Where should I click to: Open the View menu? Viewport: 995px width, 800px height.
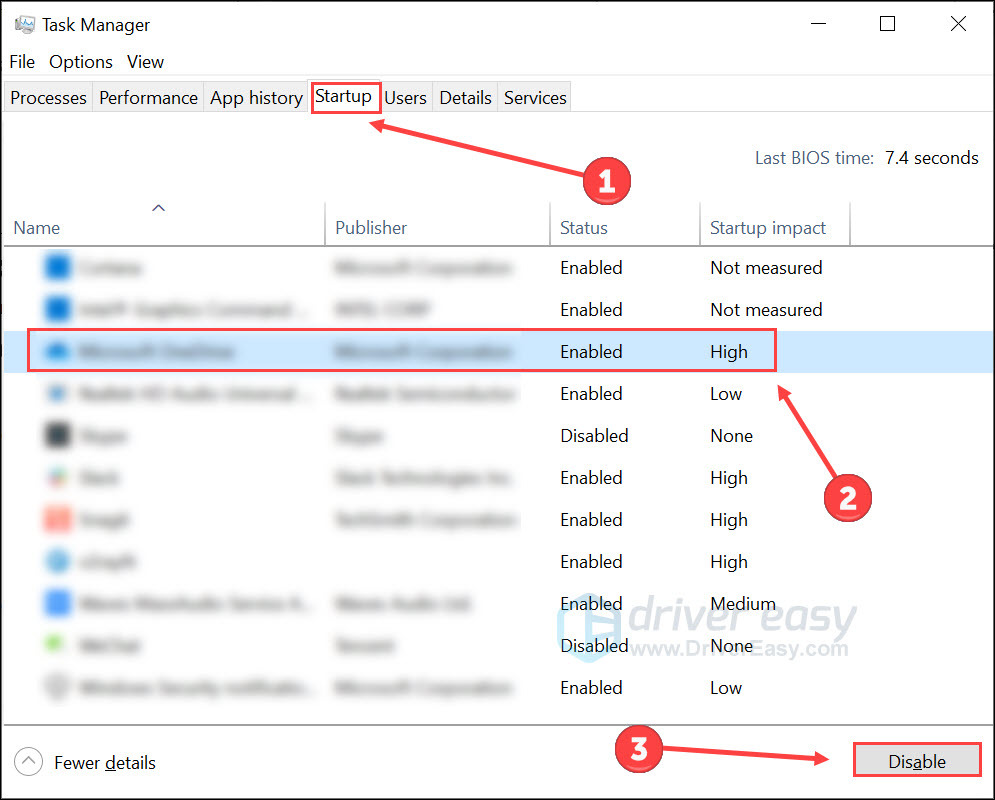(x=145, y=62)
